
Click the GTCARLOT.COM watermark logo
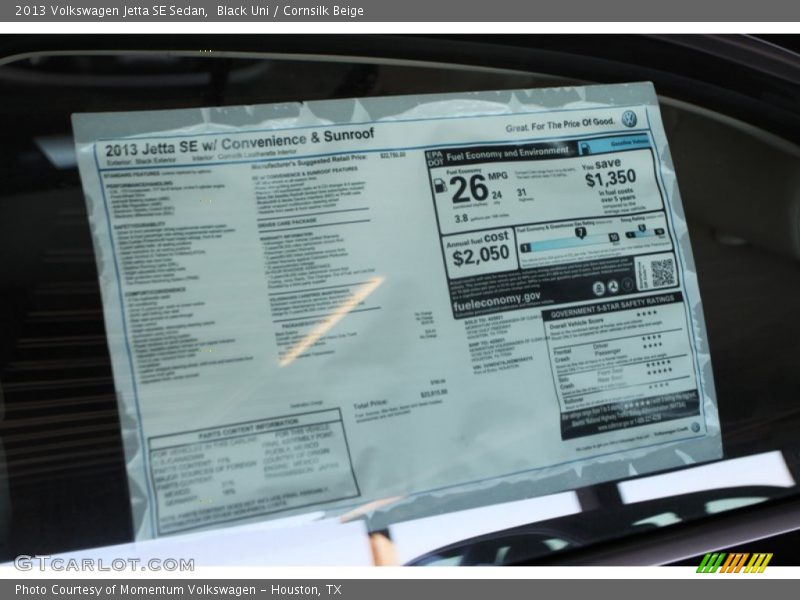103,563
